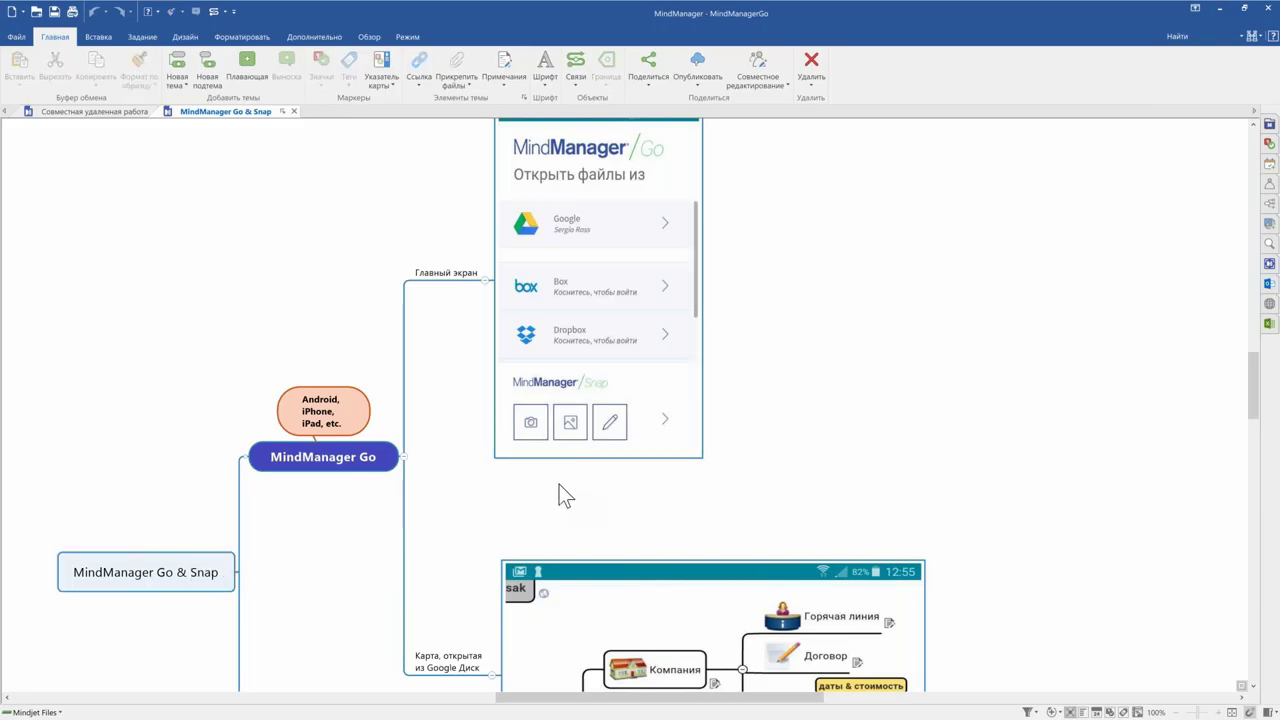The width and height of the screenshot is (1280, 720).
Task: Click the vertical scrollbar thumb
Action: (x=1254, y=386)
